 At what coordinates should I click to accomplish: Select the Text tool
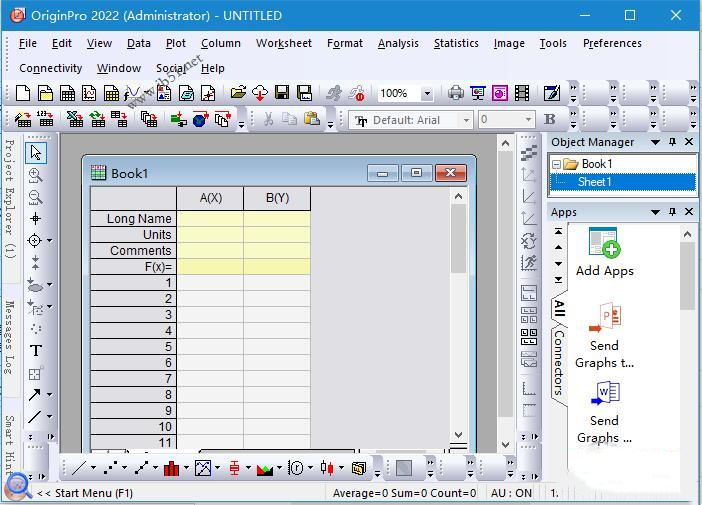point(36,350)
